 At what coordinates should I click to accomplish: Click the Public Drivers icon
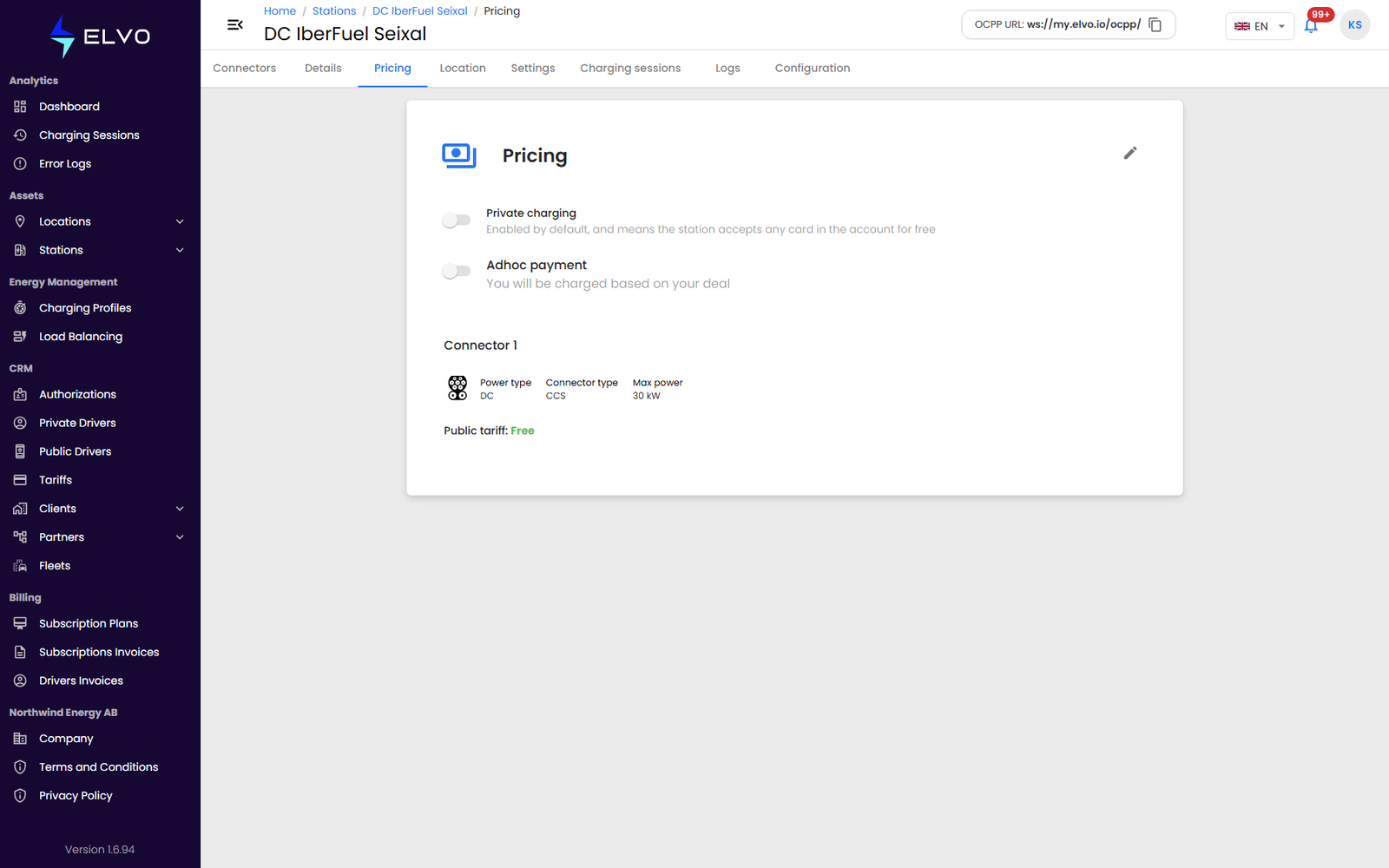pos(20,451)
